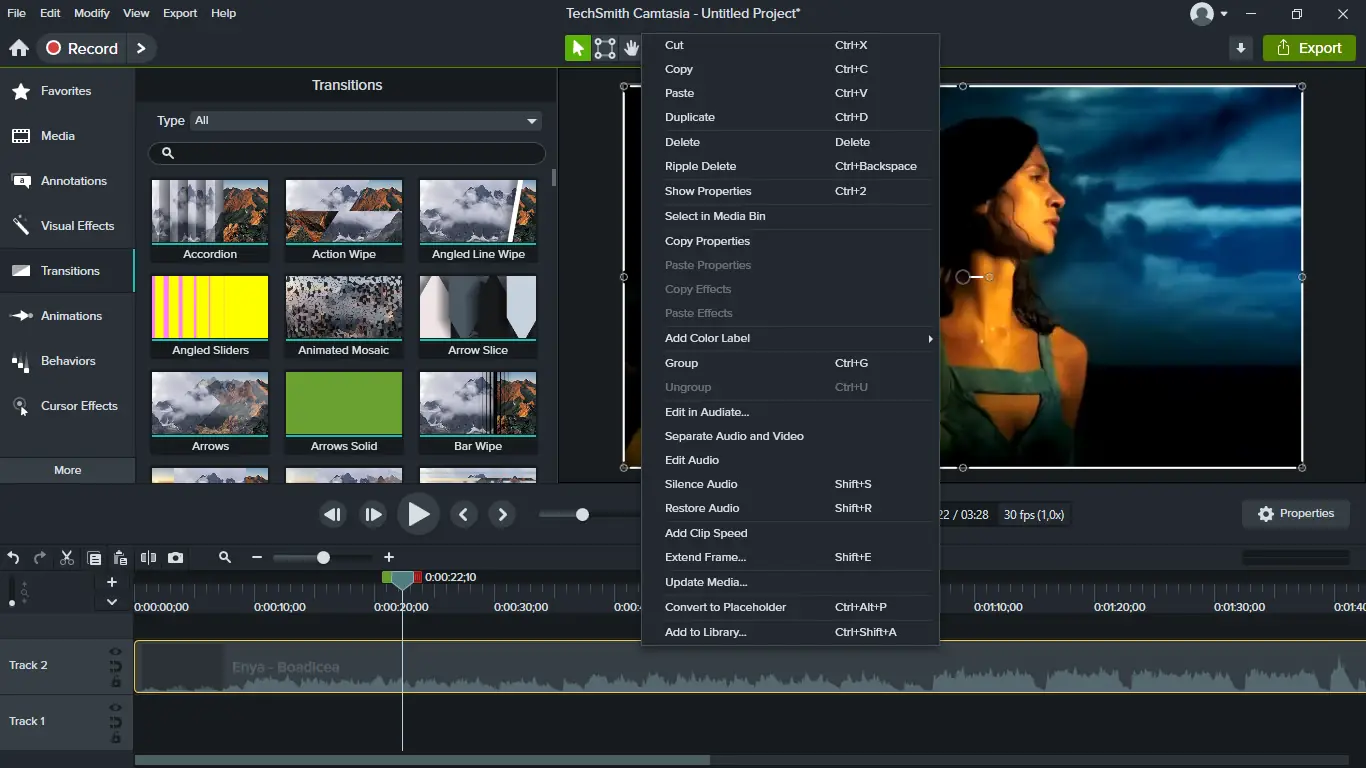Select Ripple Delete in the context menu

pyautogui.click(x=700, y=166)
